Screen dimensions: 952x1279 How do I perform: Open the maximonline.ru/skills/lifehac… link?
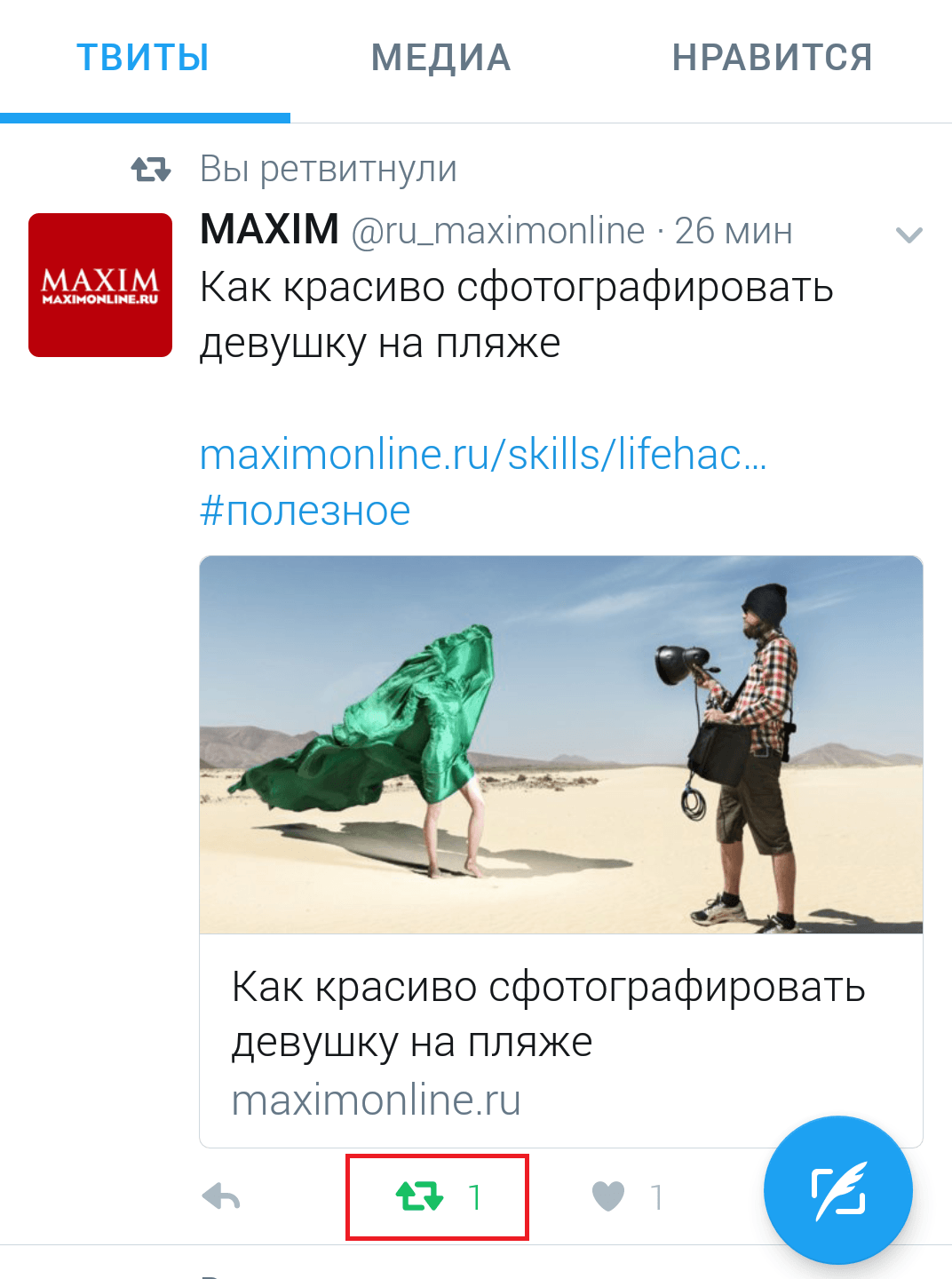[483, 454]
